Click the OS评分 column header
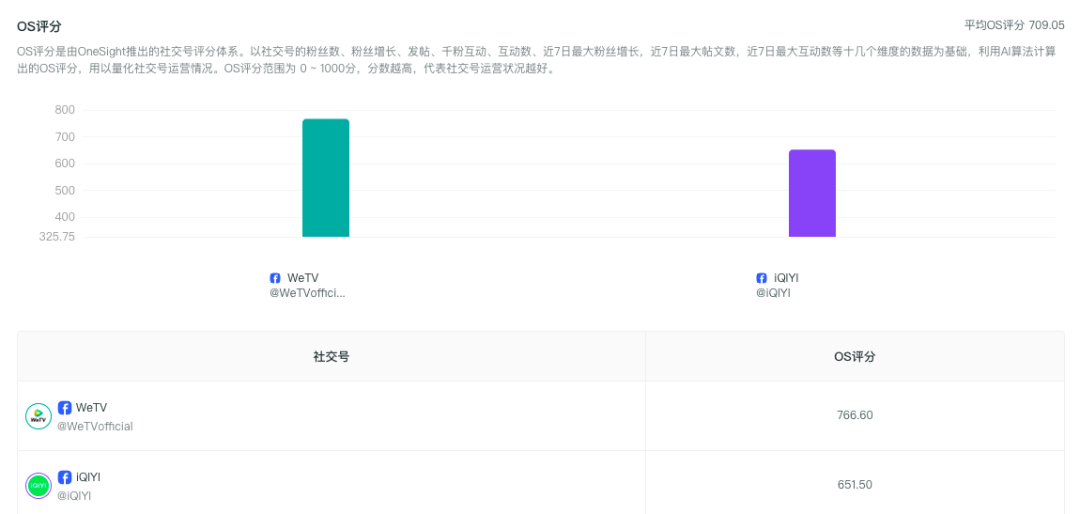The image size is (1080, 514). pos(855,356)
